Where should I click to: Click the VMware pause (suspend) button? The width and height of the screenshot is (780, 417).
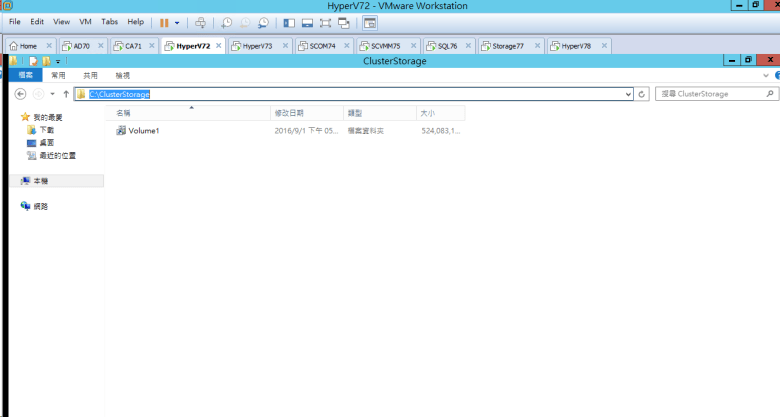tap(164, 22)
